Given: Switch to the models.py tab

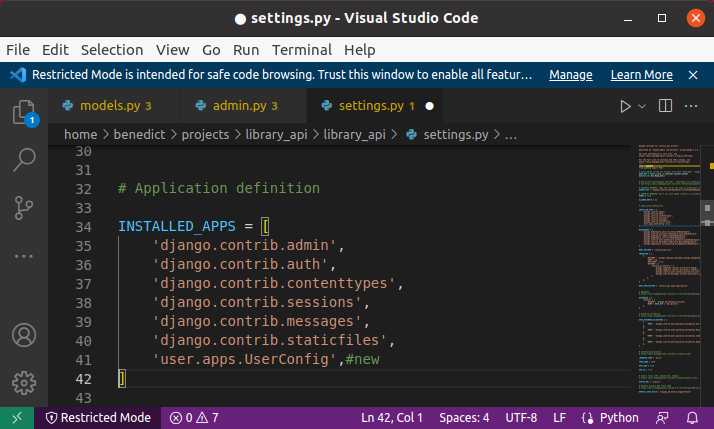Looking at the screenshot, I should click(114, 106).
